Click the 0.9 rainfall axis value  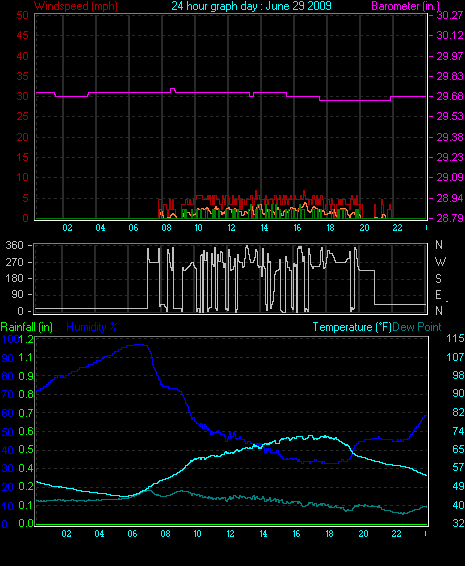(x=26, y=376)
